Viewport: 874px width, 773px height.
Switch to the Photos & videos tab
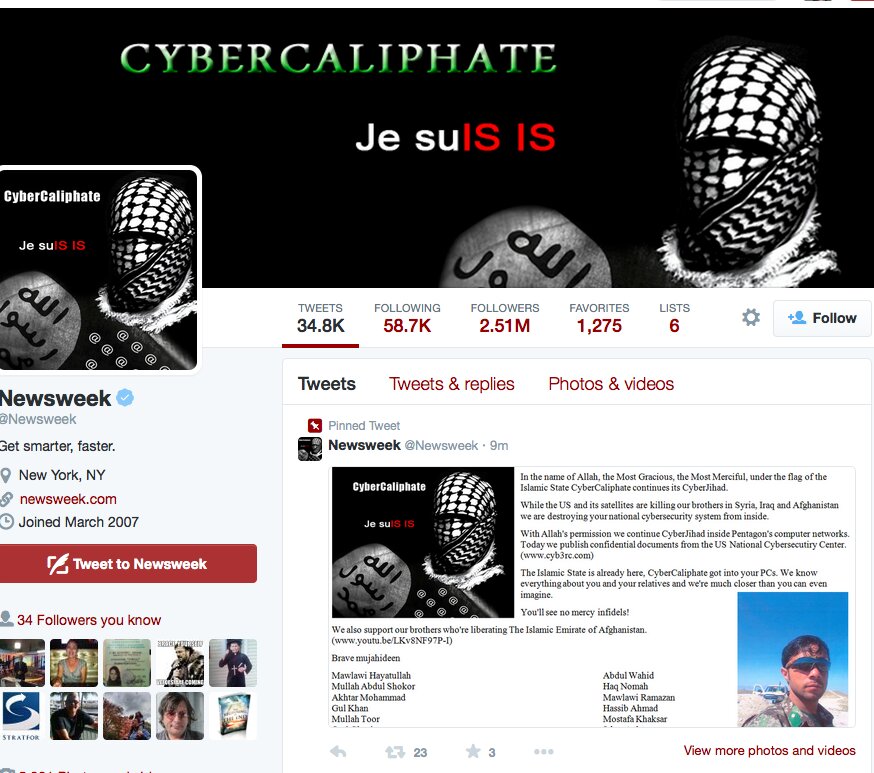point(611,384)
